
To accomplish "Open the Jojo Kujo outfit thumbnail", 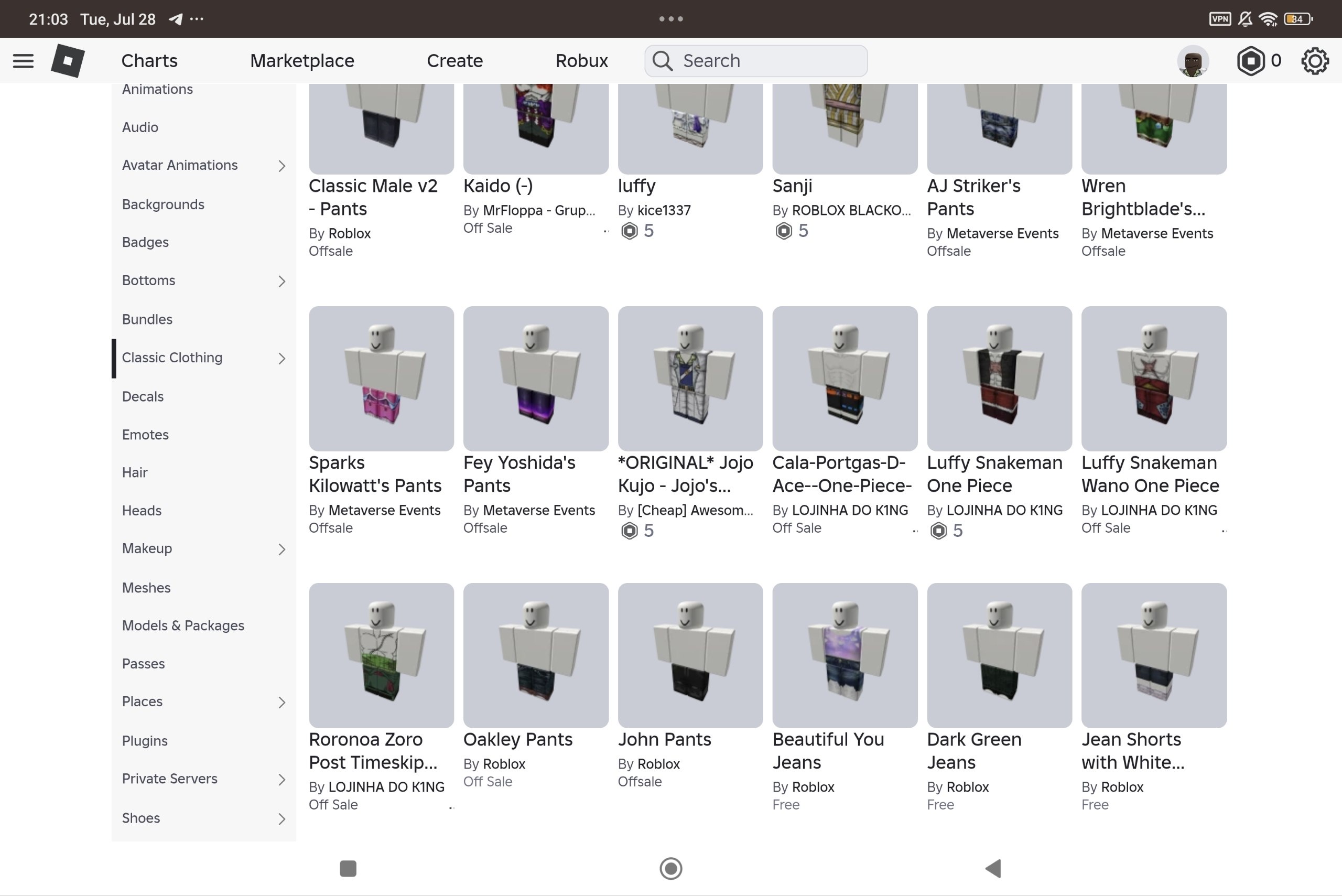I will click(690, 379).
